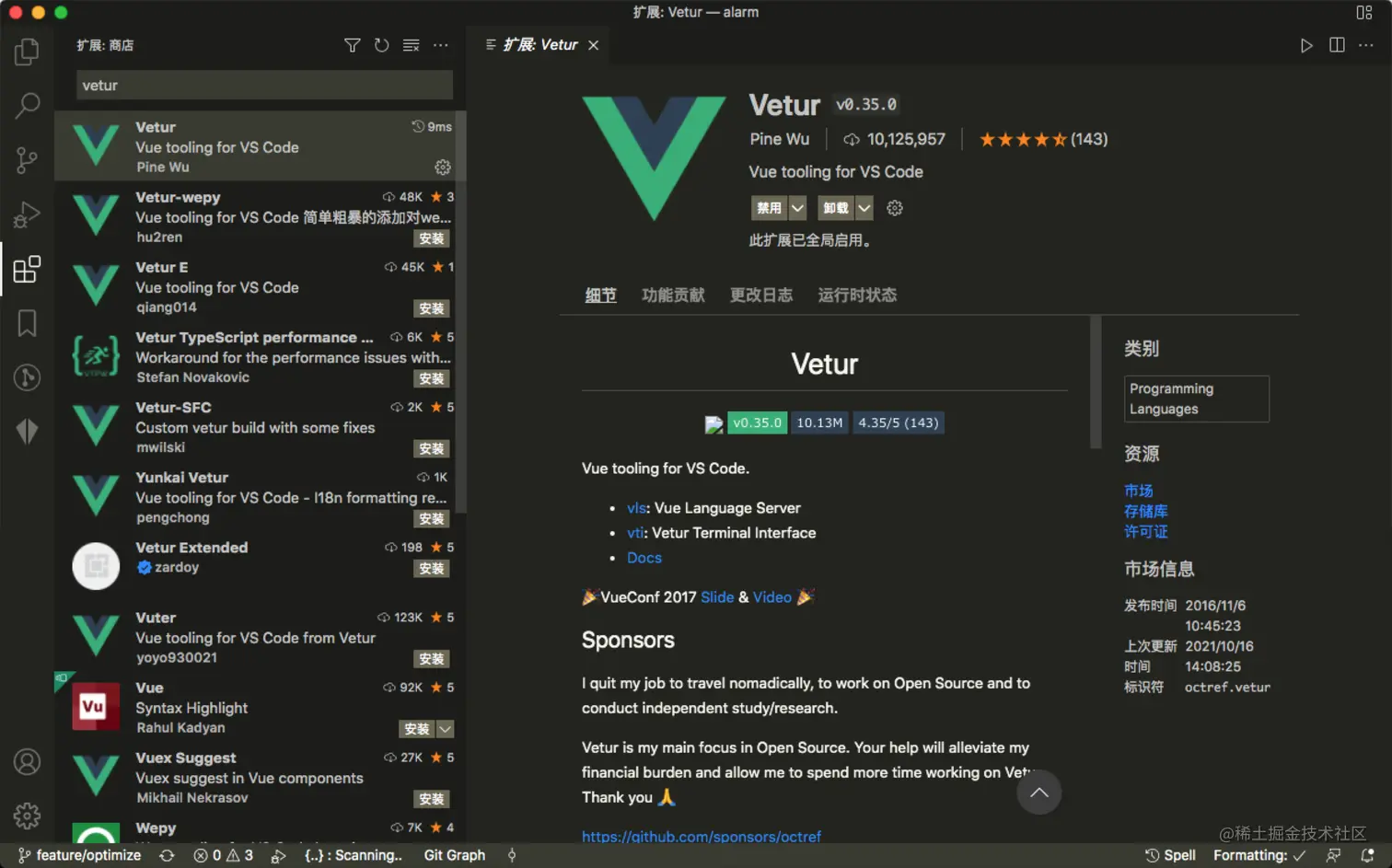Open the 存储库 resource link

(x=1146, y=511)
